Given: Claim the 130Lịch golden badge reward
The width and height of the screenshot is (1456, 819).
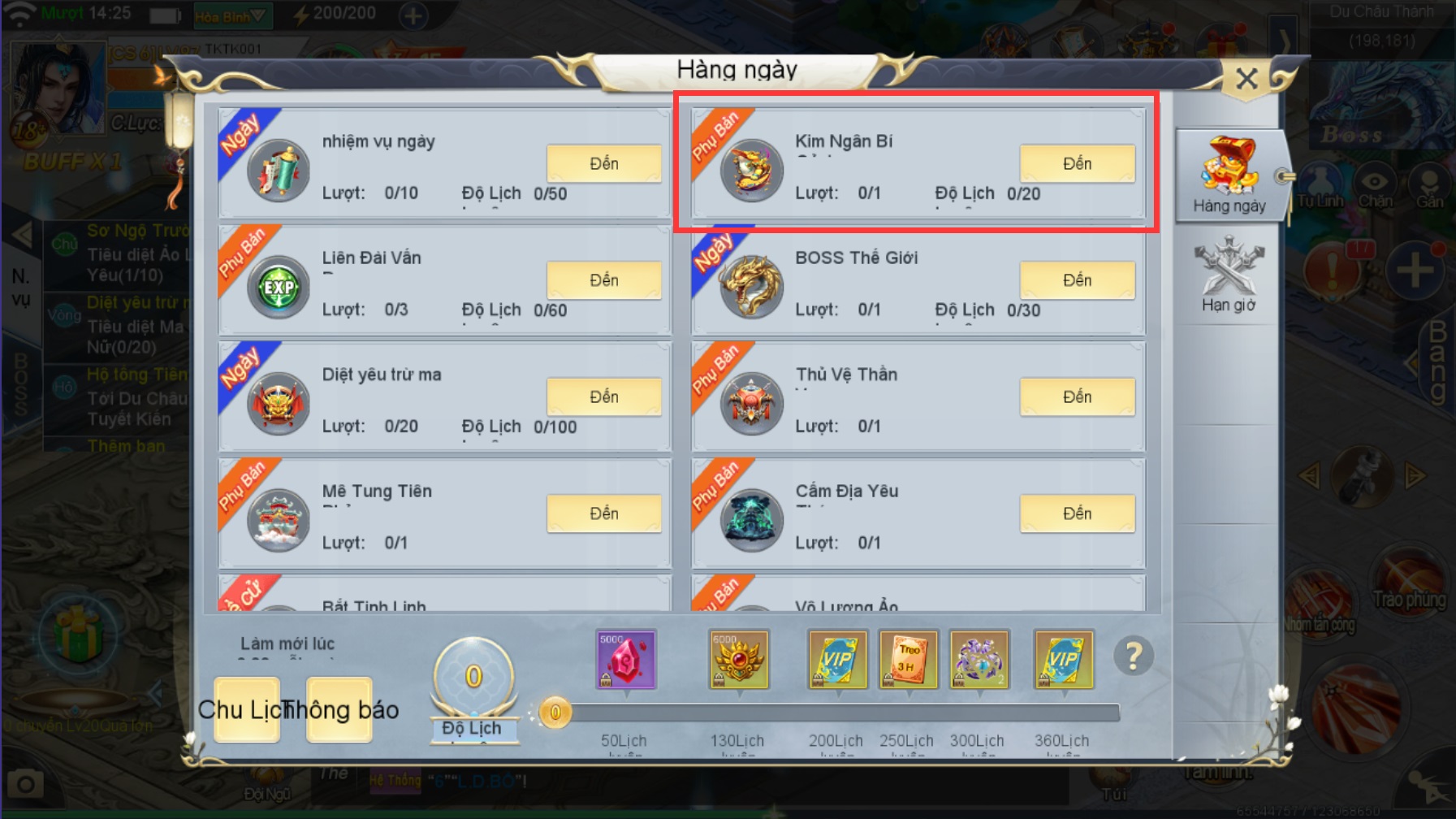Looking at the screenshot, I should click(738, 660).
